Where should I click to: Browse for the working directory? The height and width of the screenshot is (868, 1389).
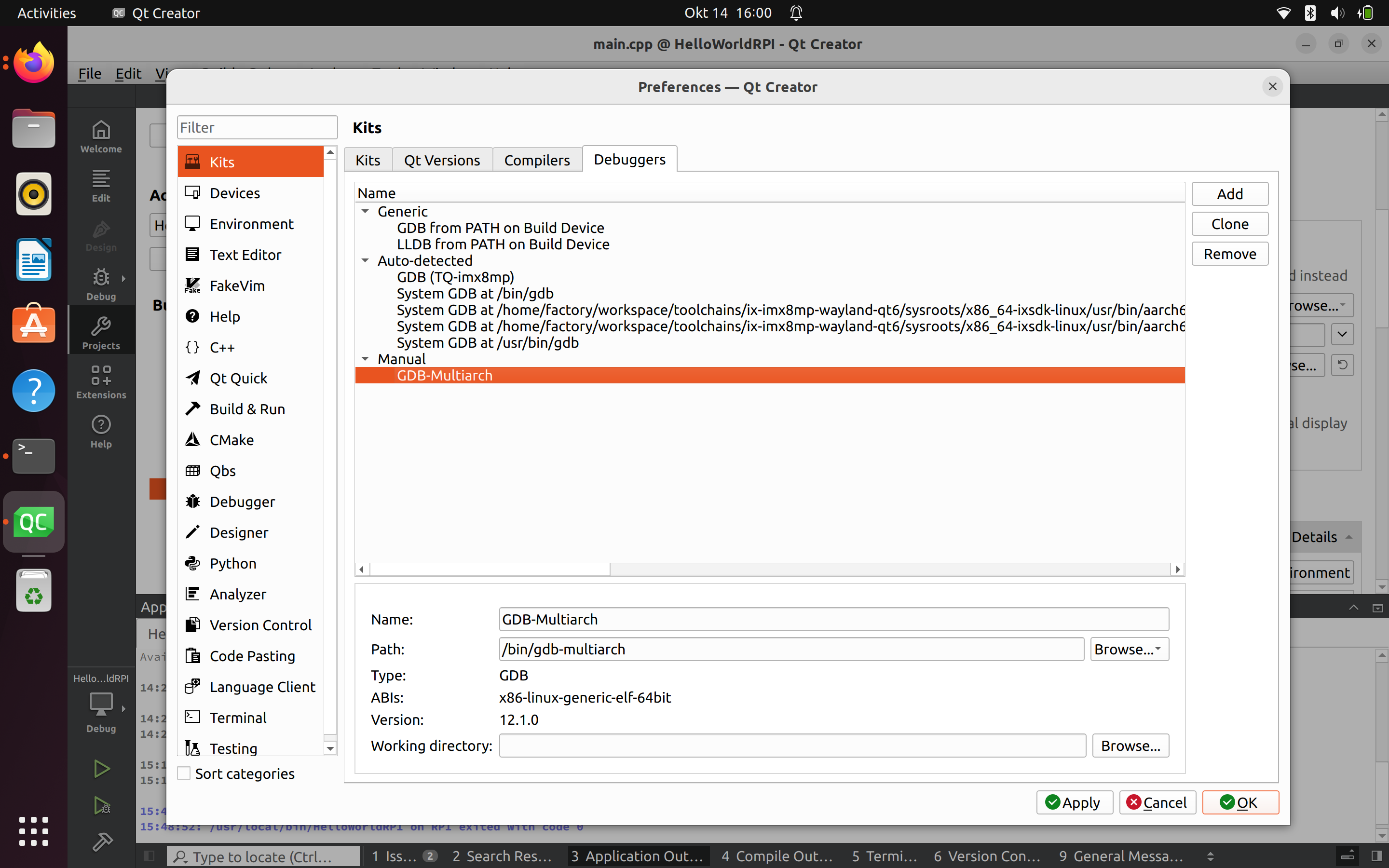[1130, 746]
